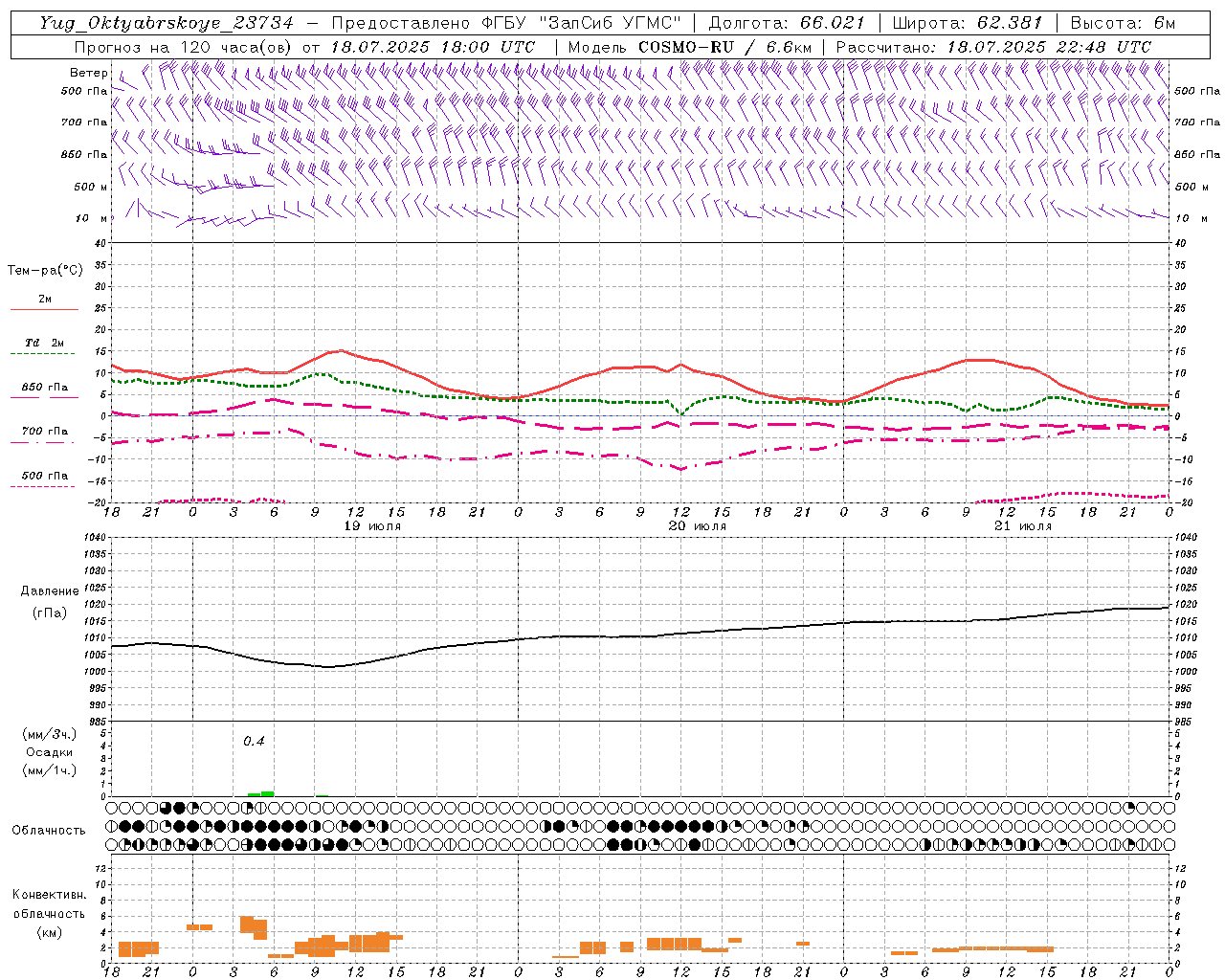1225x980 pixels.
Task: Click the station title Yug_Oktyabrskoye_23734
Action: pyautogui.click(x=166, y=23)
